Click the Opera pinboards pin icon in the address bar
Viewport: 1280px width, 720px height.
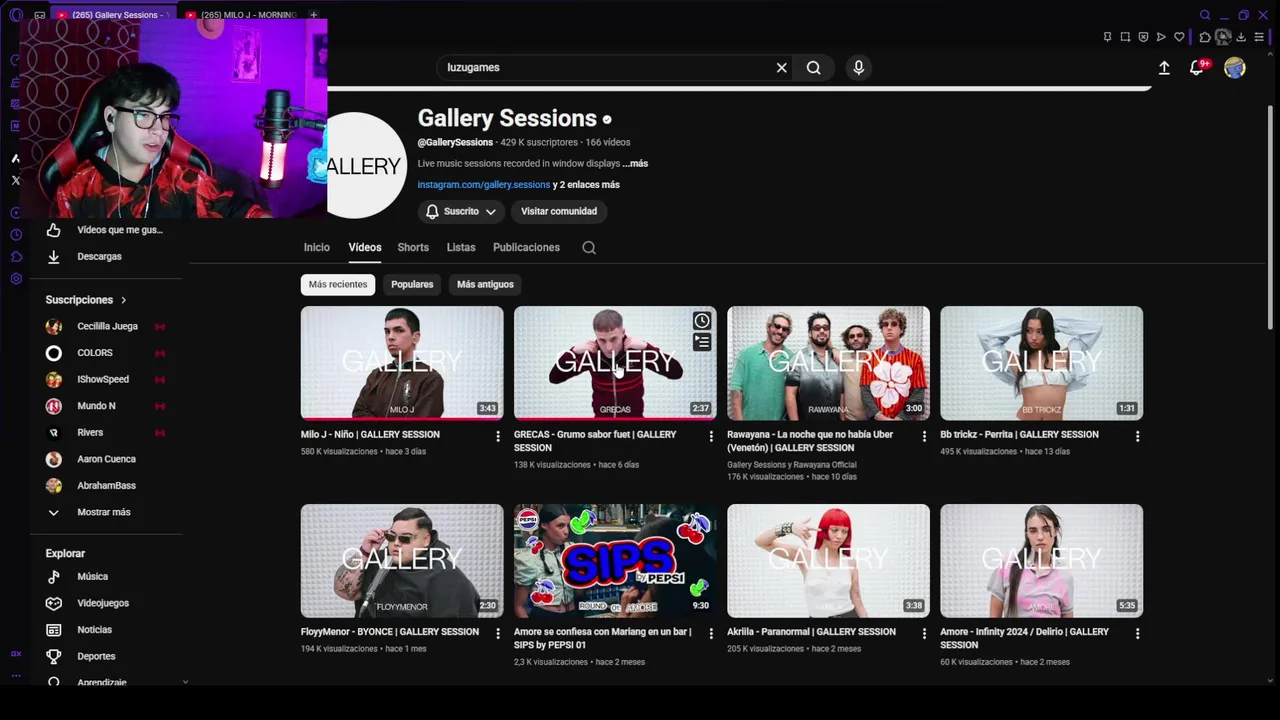(x=1107, y=37)
